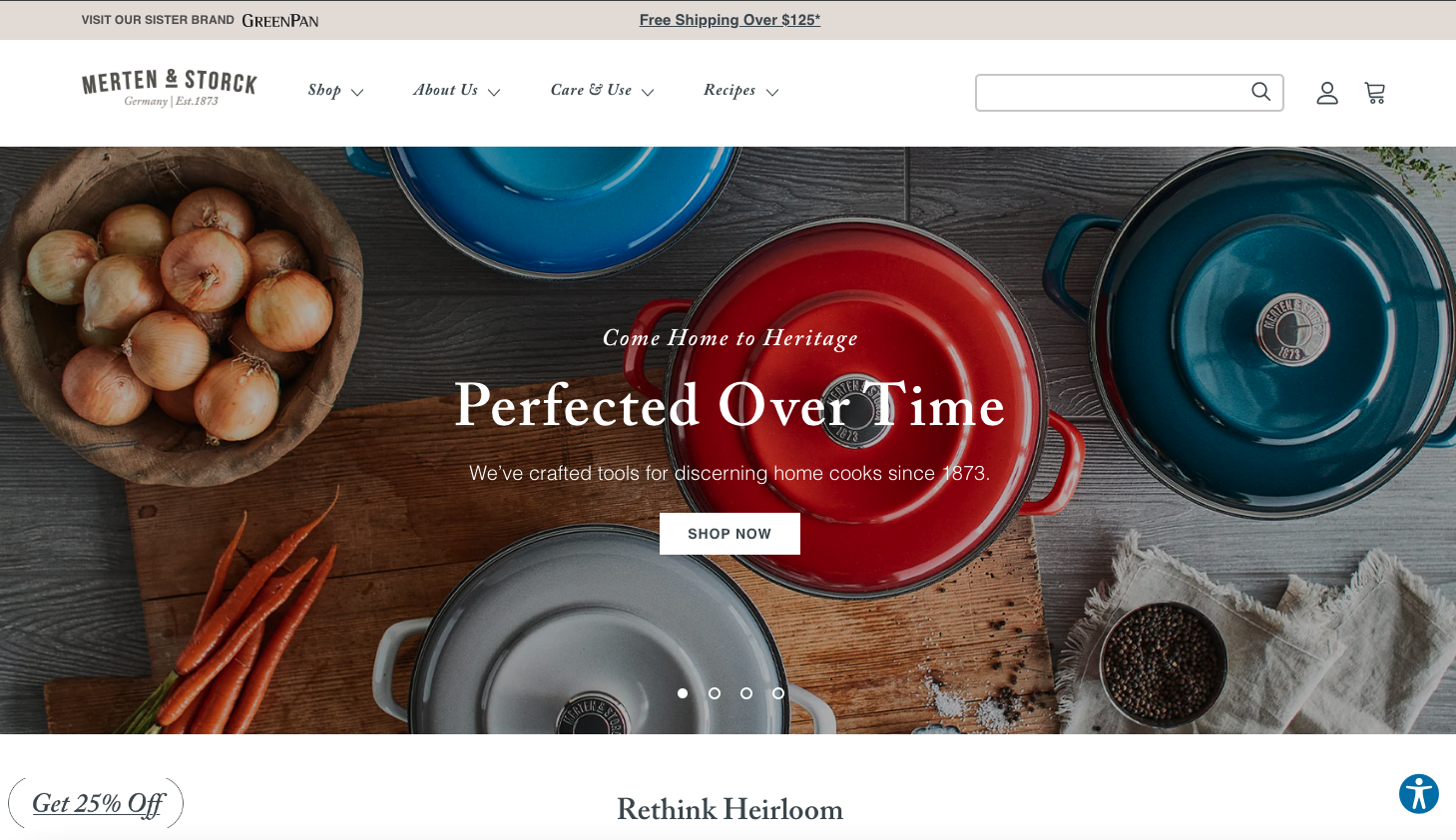Select the first carousel slide dot
The image size is (1456, 840).
point(683,693)
